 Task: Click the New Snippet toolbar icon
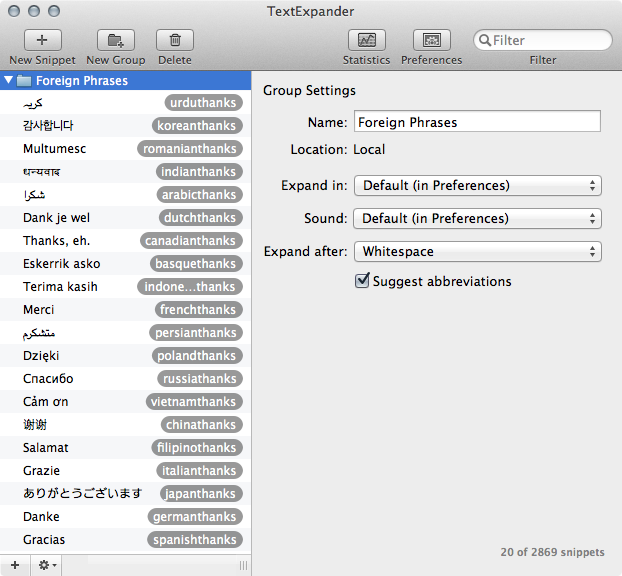pos(42,40)
